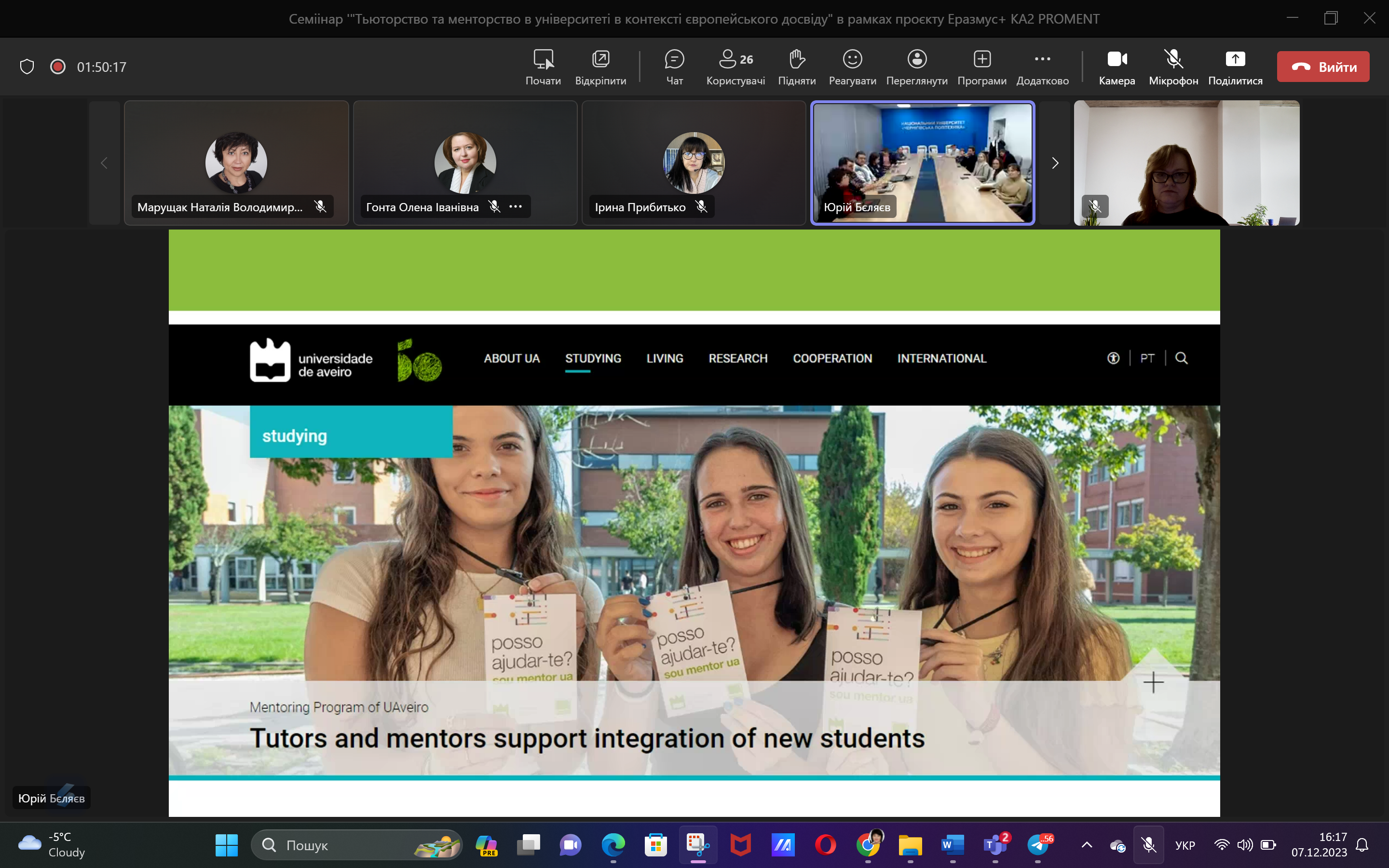1389x868 pixels.
Task: Open the shield security info icon
Action: point(27,67)
